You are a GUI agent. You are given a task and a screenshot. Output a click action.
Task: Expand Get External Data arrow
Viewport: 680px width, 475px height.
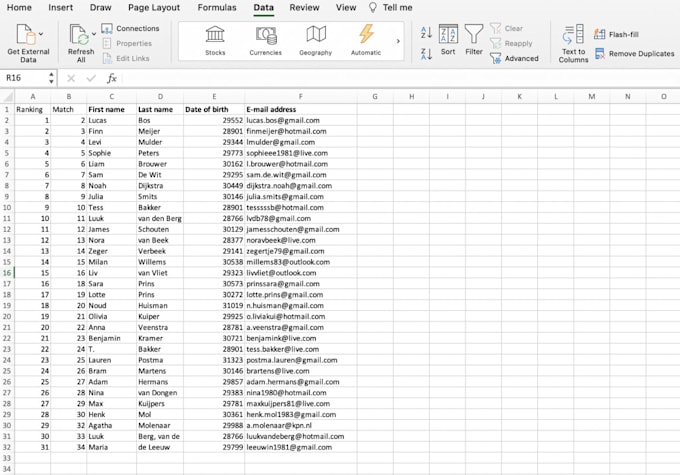pos(41,34)
